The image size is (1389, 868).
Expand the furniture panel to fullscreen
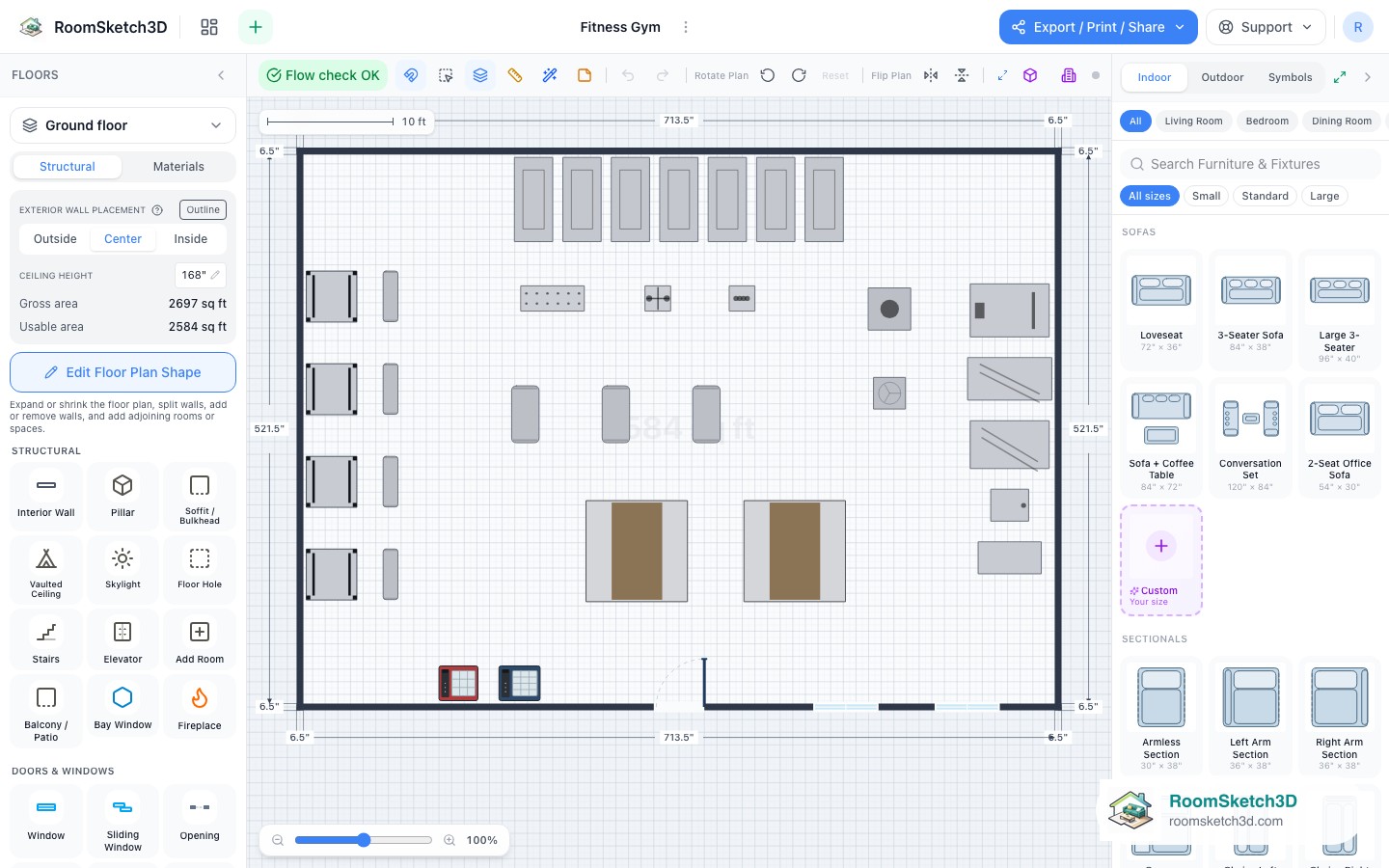pos(1340,77)
